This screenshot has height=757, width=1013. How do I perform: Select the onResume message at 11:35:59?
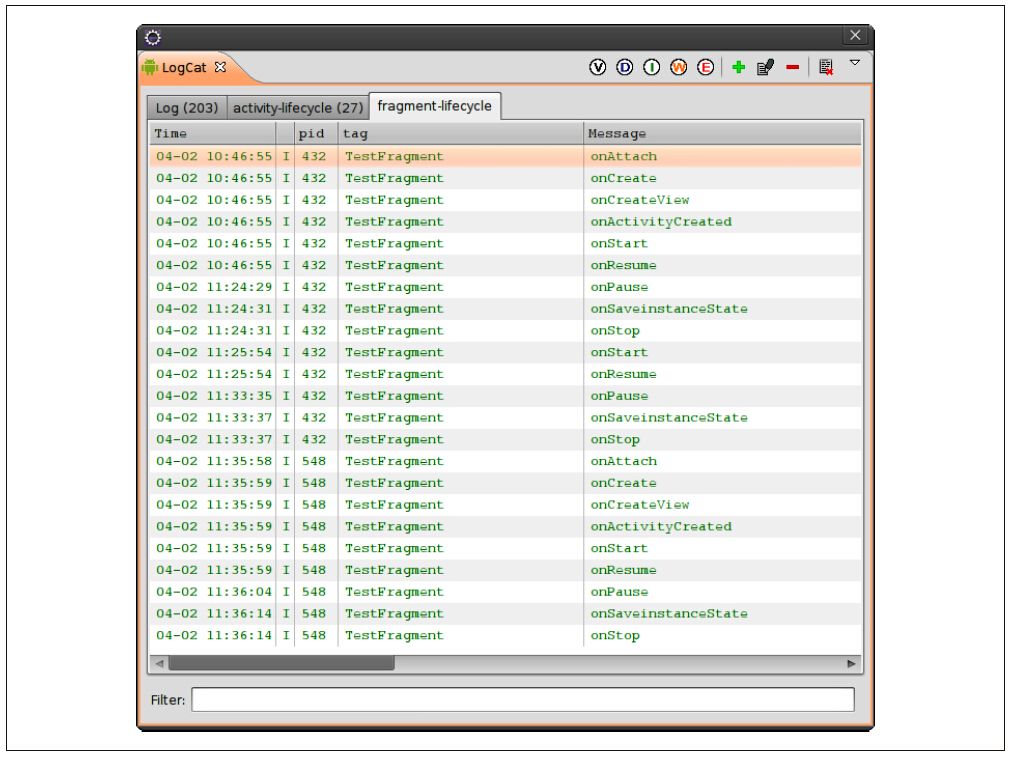[x=623, y=570]
